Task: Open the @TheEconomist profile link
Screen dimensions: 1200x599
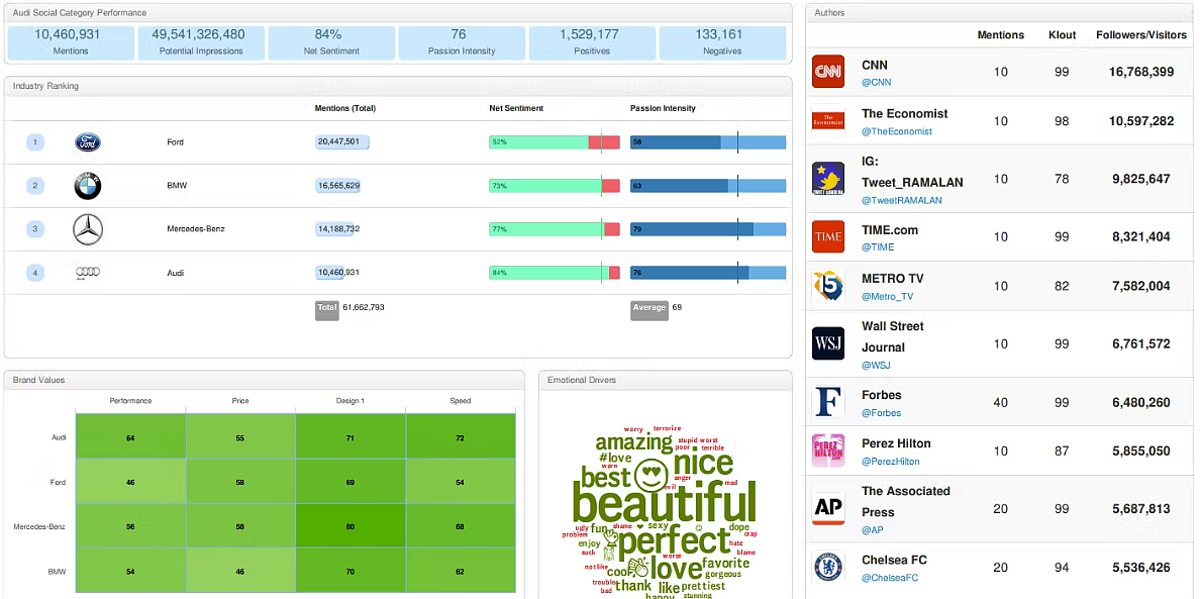Action: coord(897,131)
